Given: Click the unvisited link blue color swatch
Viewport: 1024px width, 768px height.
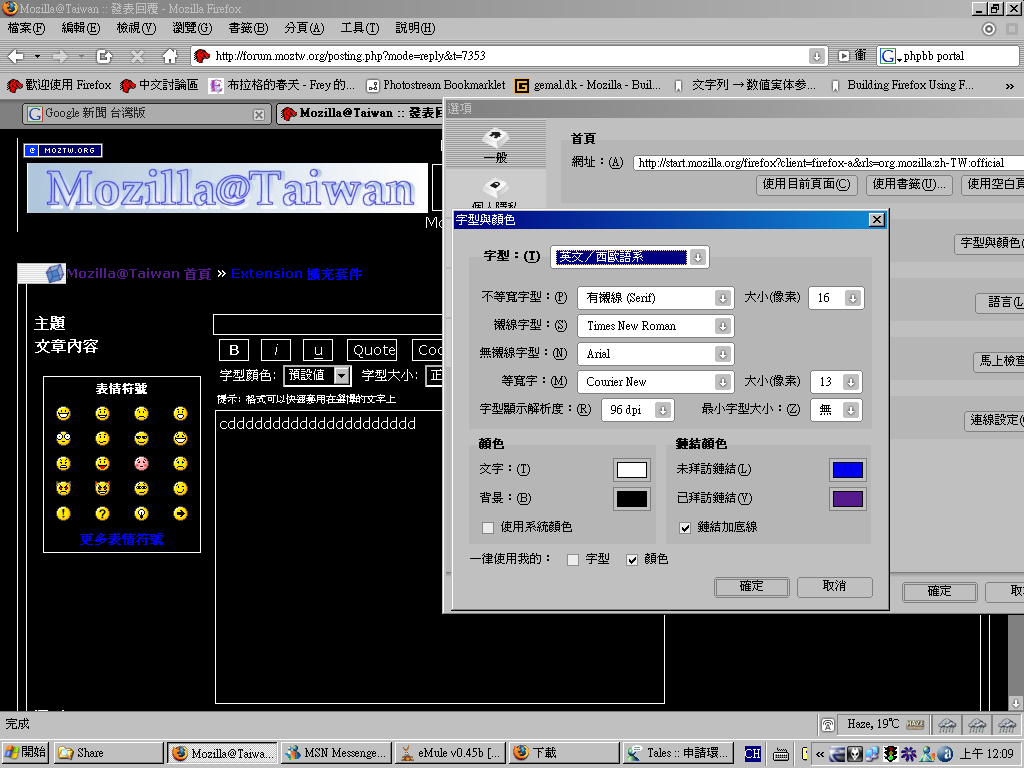Looking at the screenshot, I should click(x=847, y=470).
